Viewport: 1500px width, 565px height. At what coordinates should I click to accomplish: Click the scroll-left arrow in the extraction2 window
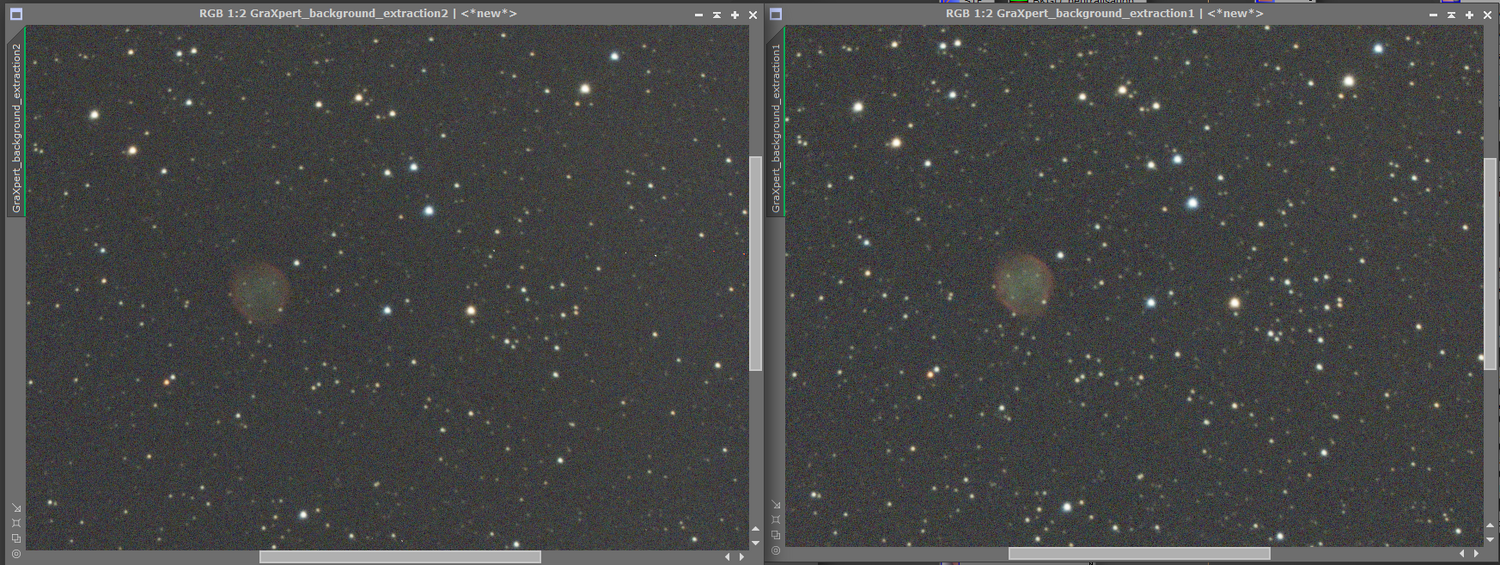pyautogui.click(x=728, y=557)
